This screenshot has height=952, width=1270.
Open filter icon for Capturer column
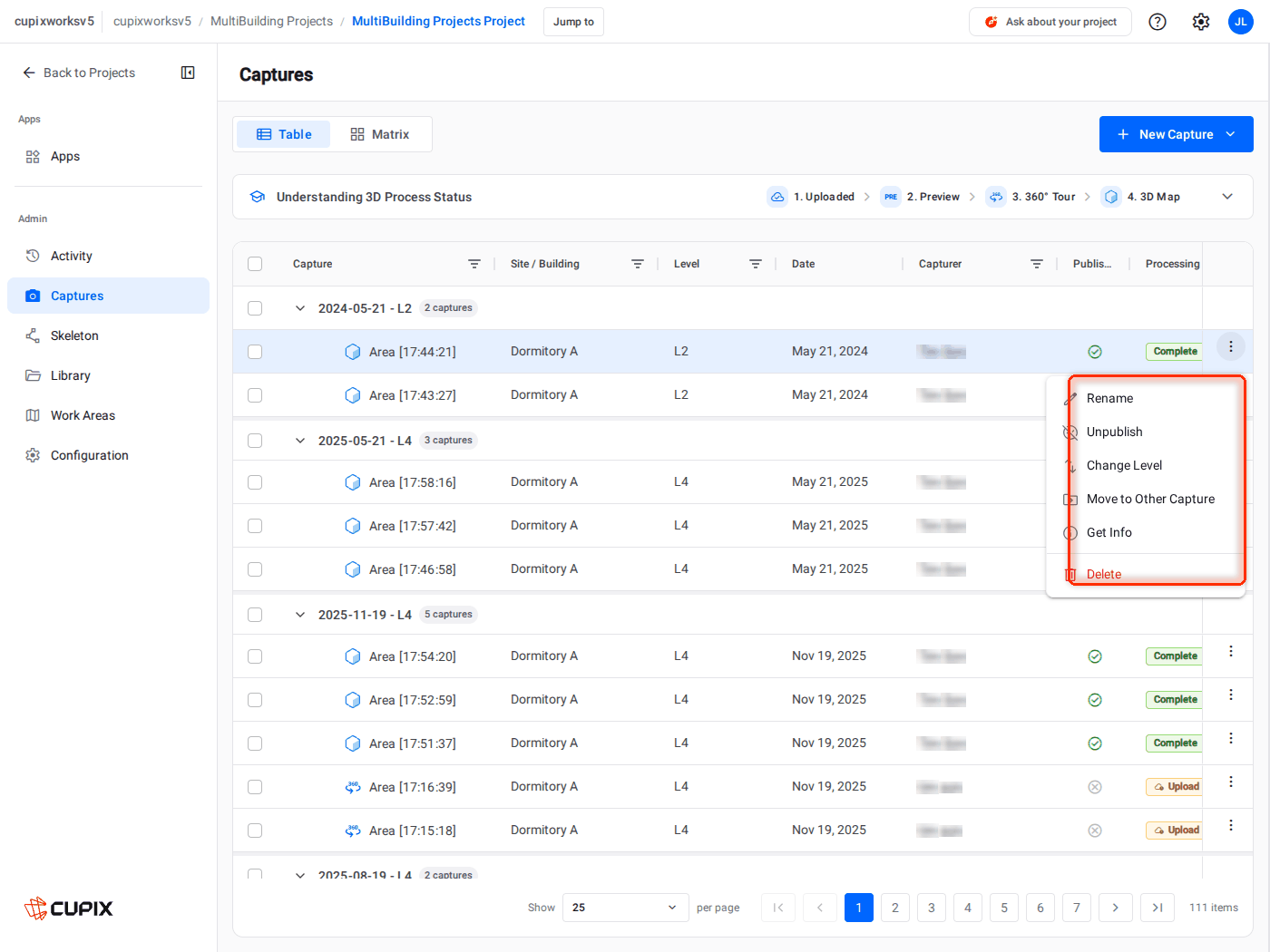click(1037, 264)
